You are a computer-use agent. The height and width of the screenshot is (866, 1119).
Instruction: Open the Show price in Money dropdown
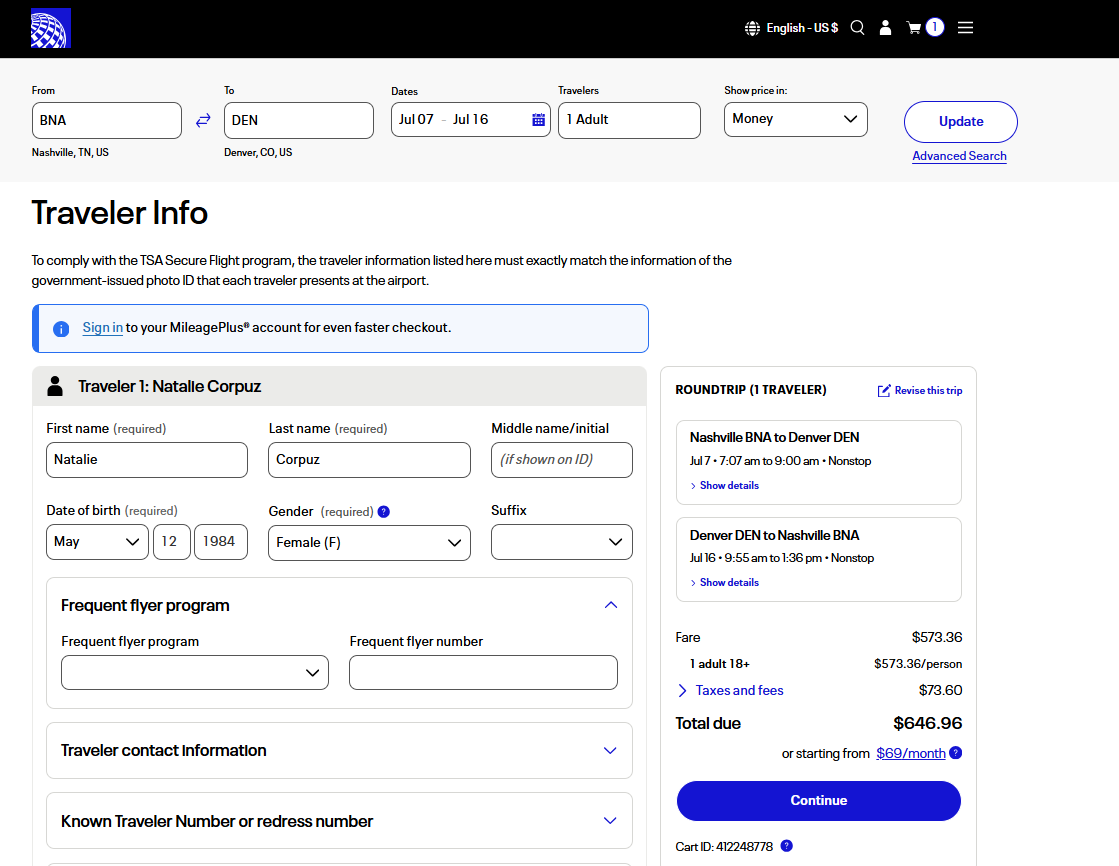[x=795, y=119]
